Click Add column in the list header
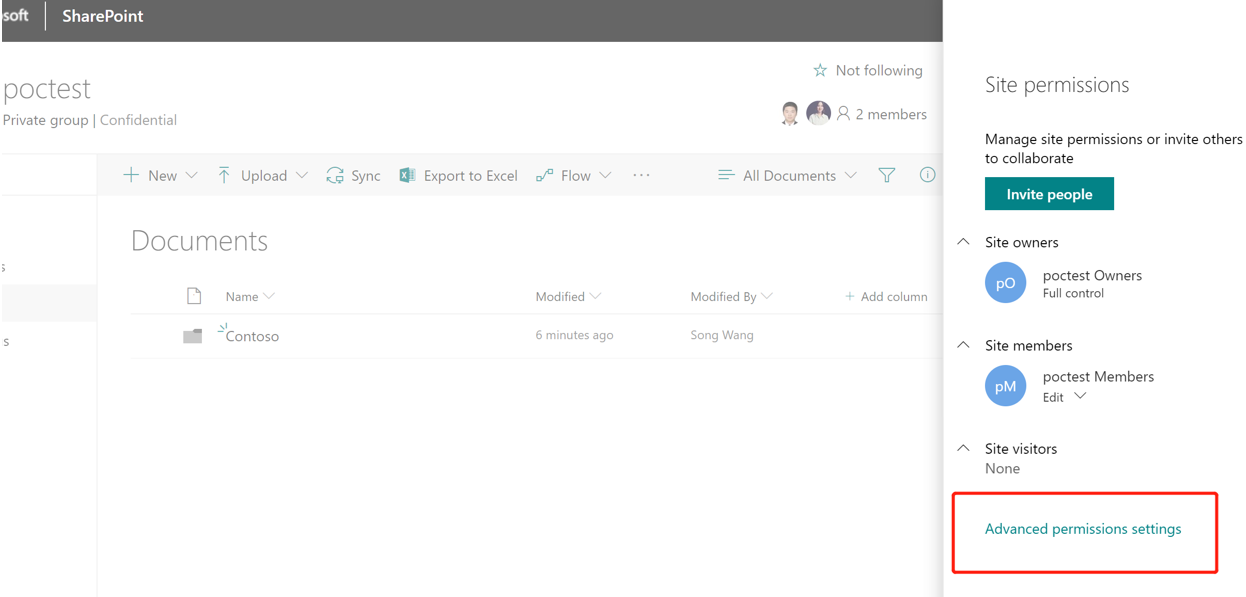 (x=886, y=296)
